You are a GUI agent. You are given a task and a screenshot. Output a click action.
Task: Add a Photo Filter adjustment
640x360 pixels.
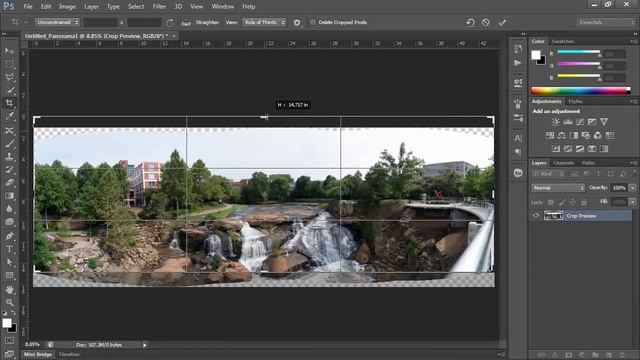[x=586, y=135]
